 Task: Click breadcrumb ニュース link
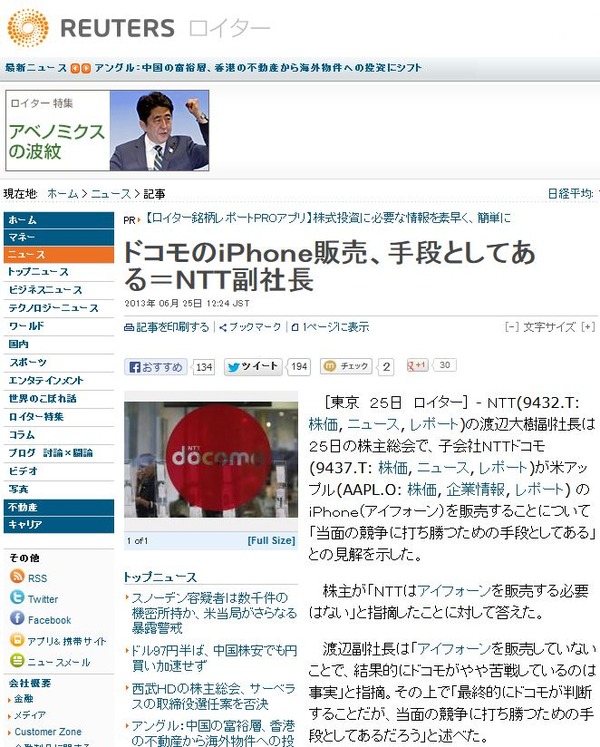[x=111, y=194]
